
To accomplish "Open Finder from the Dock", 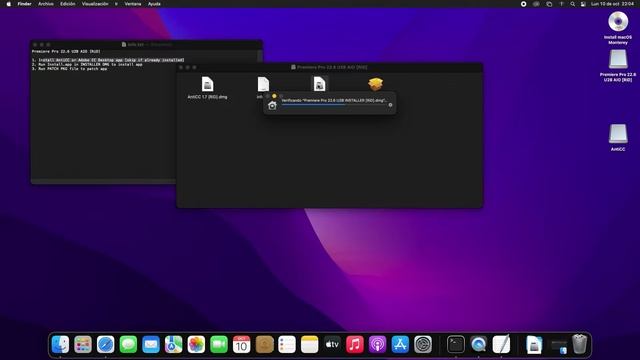I will 60,344.
